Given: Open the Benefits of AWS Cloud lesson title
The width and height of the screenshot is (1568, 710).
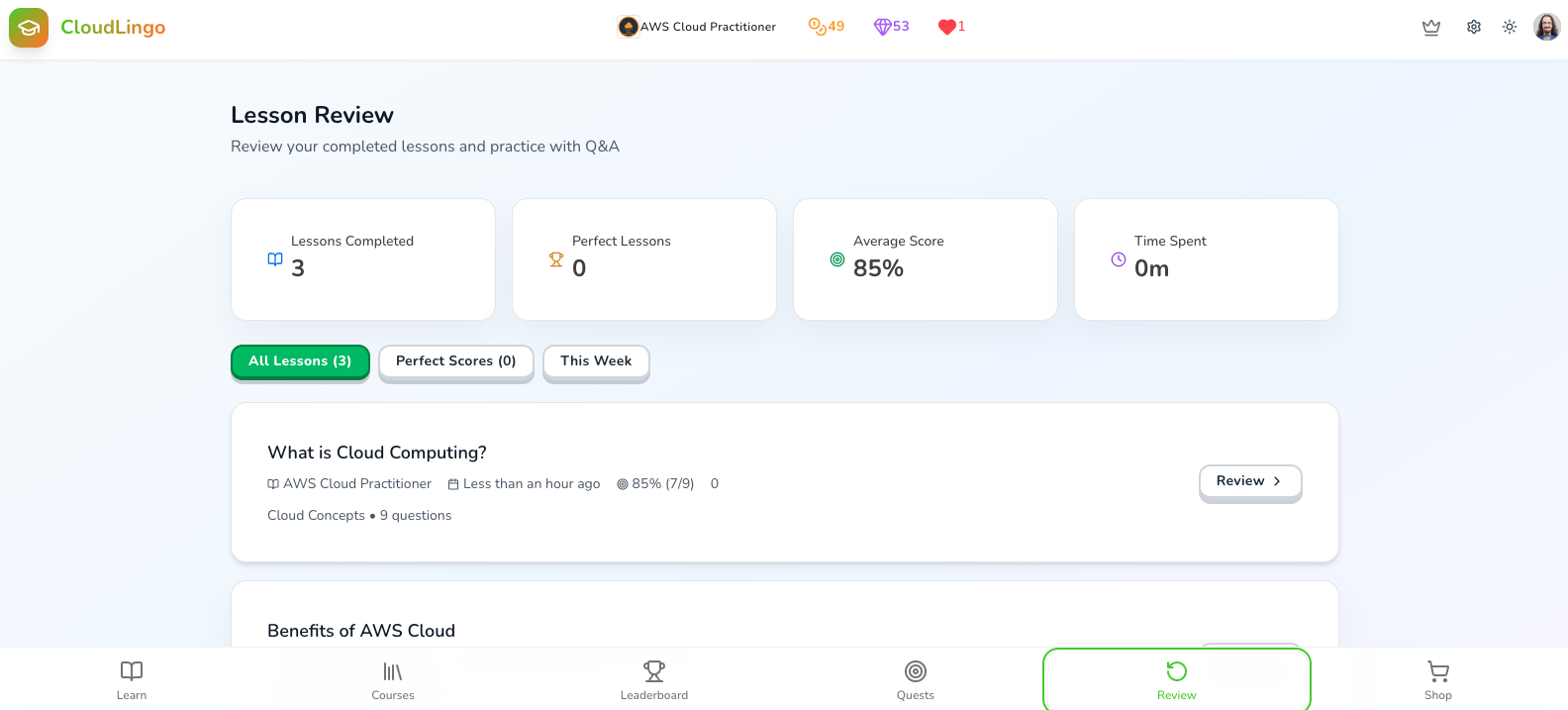Looking at the screenshot, I should (x=361, y=631).
